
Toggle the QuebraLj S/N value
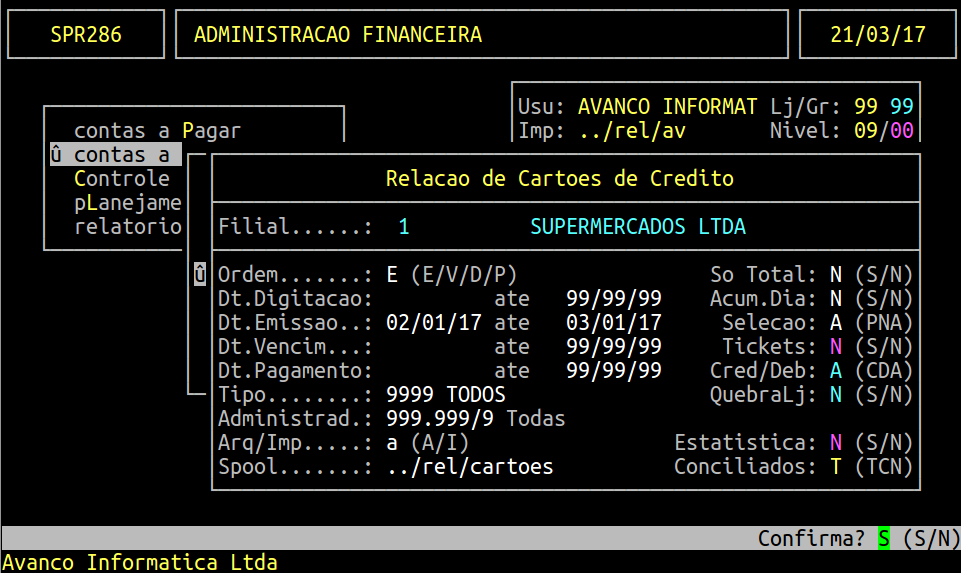835,395
